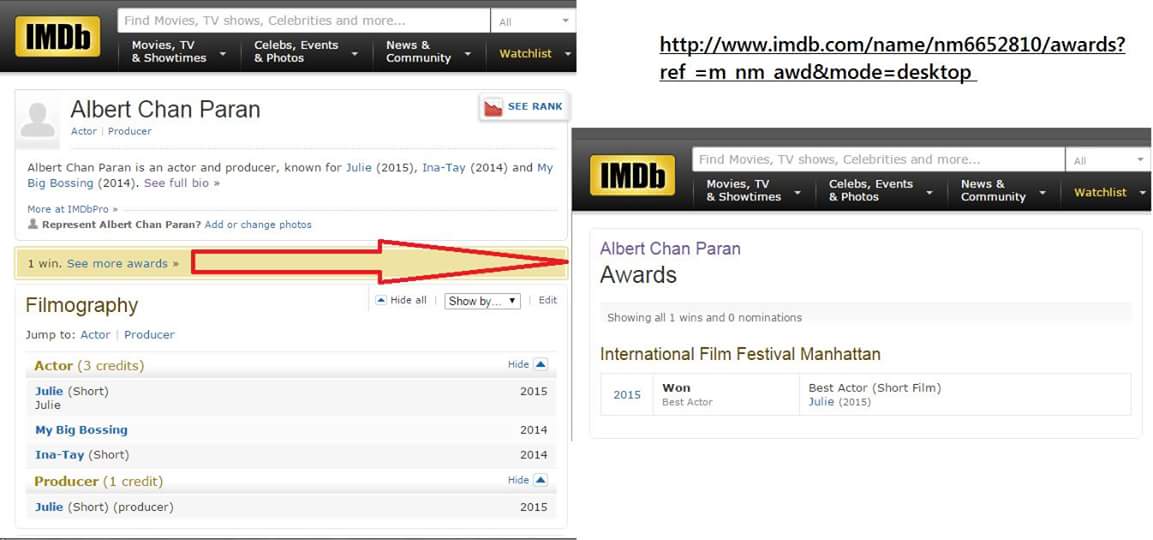1153x540 pixels.
Task: Open Celebs, Events & Photos menu, left page
Action: click(306, 51)
